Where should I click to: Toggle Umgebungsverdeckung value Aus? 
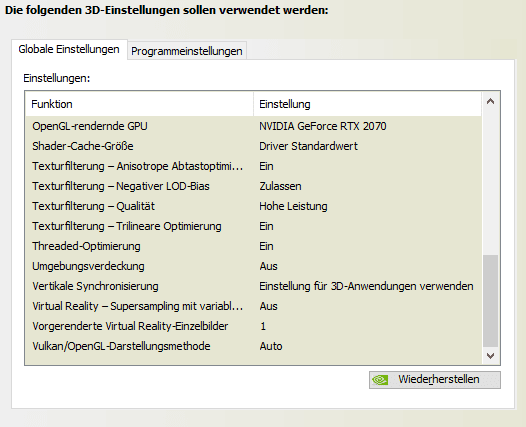268,266
